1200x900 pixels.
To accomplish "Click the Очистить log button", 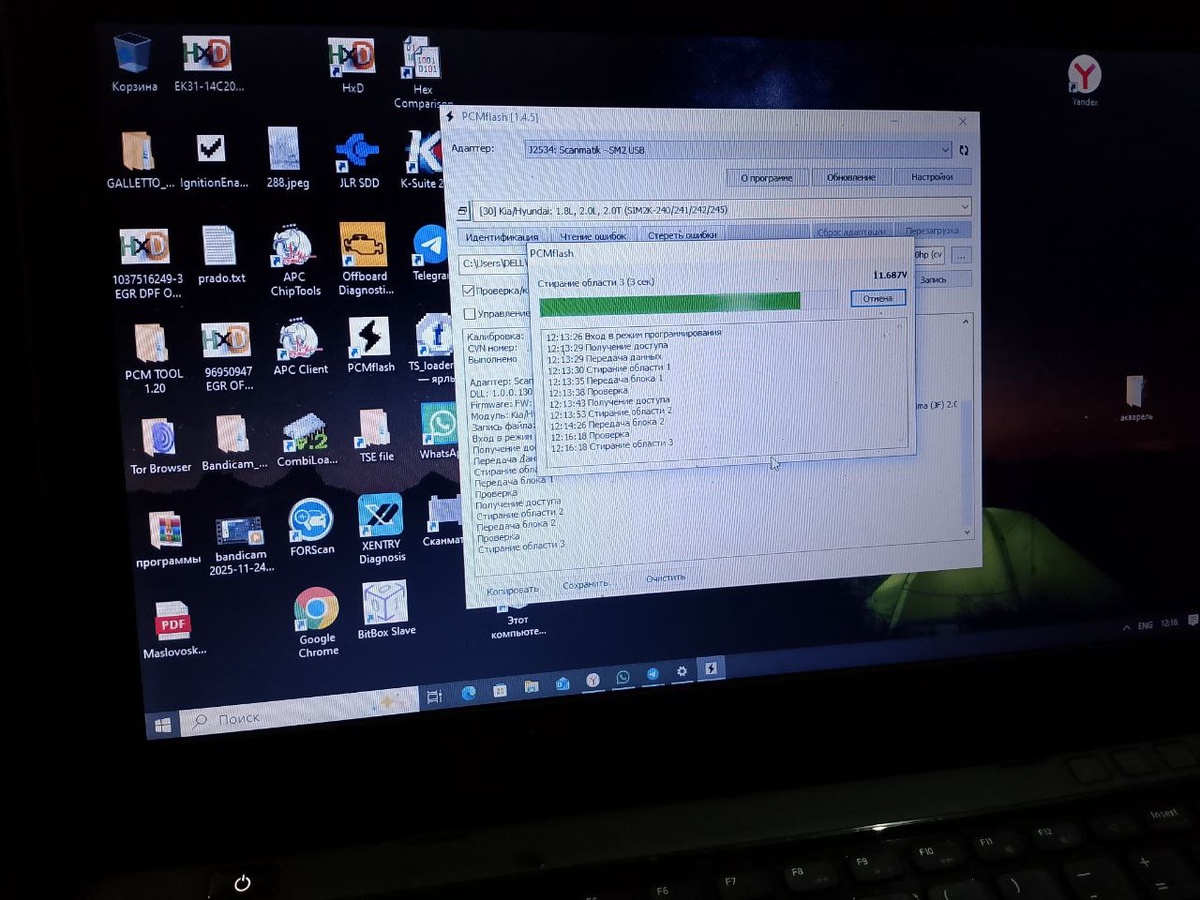I will point(665,578).
